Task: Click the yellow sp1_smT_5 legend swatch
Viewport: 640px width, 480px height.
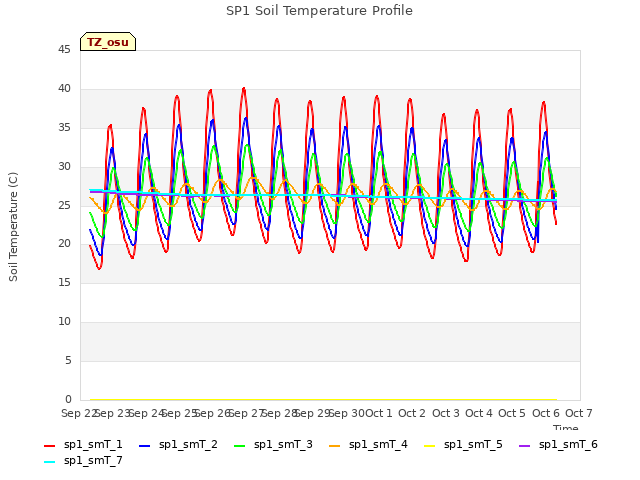Action: pyautogui.click(x=429, y=446)
